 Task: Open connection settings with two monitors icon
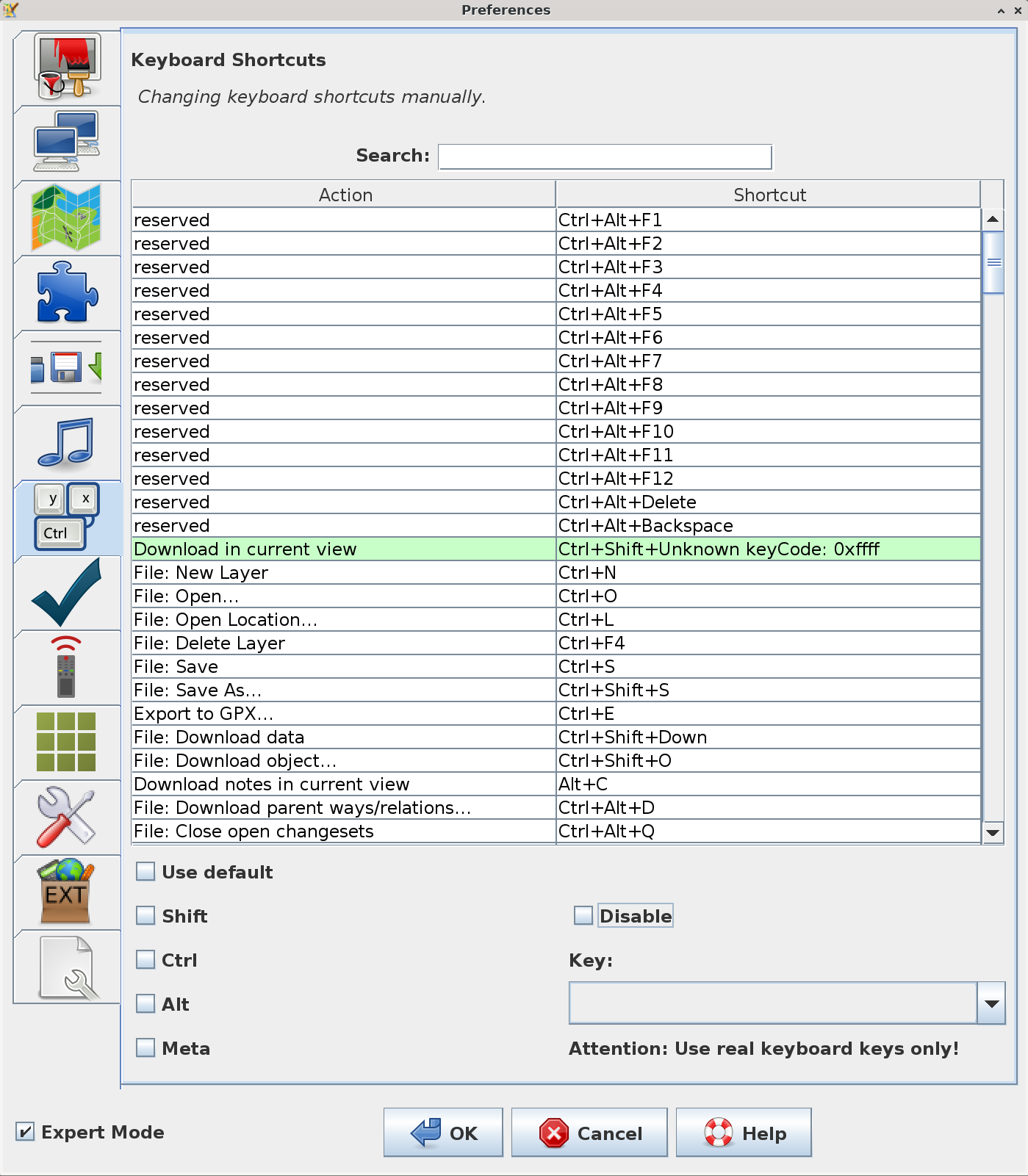(x=67, y=143)
